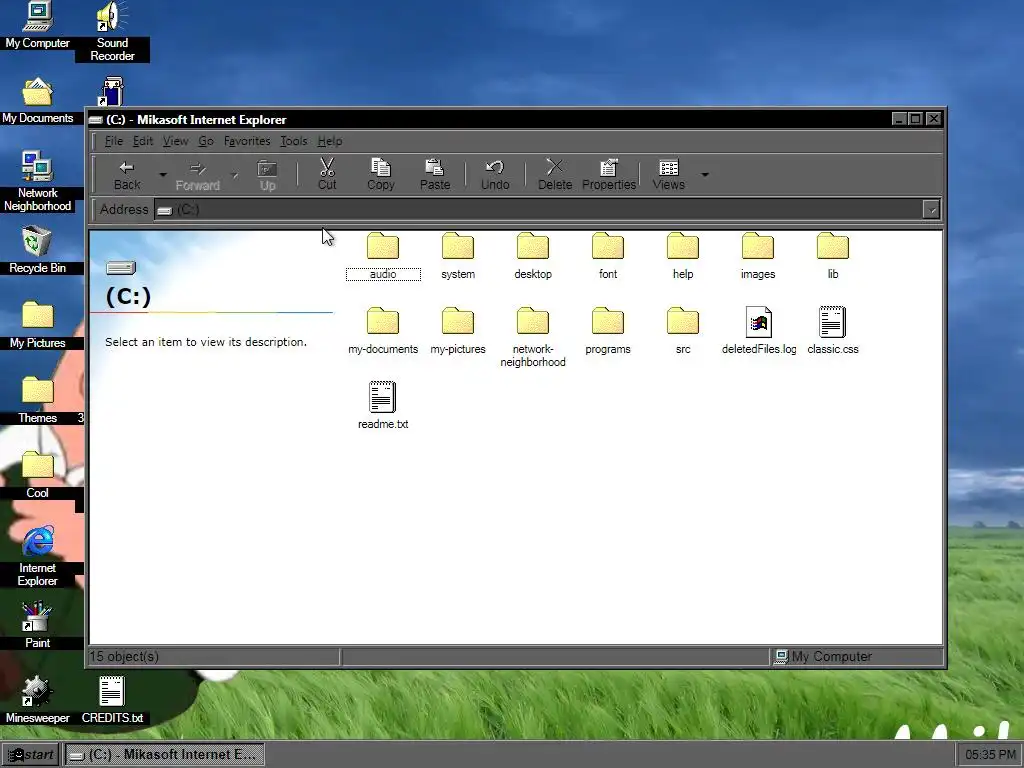This screenshot has width=1024, height=768.
Task: Click the My Pictures desktop folder
Action: (37, 325)
